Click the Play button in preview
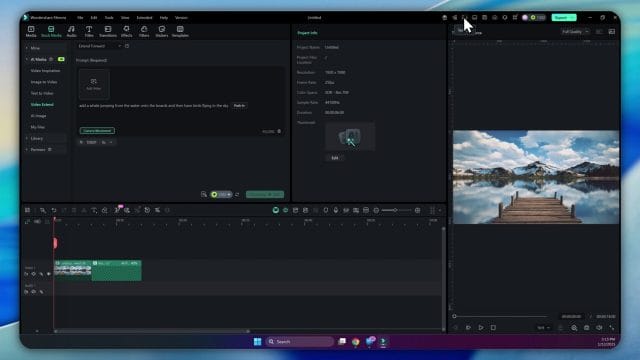 (481, 327)
